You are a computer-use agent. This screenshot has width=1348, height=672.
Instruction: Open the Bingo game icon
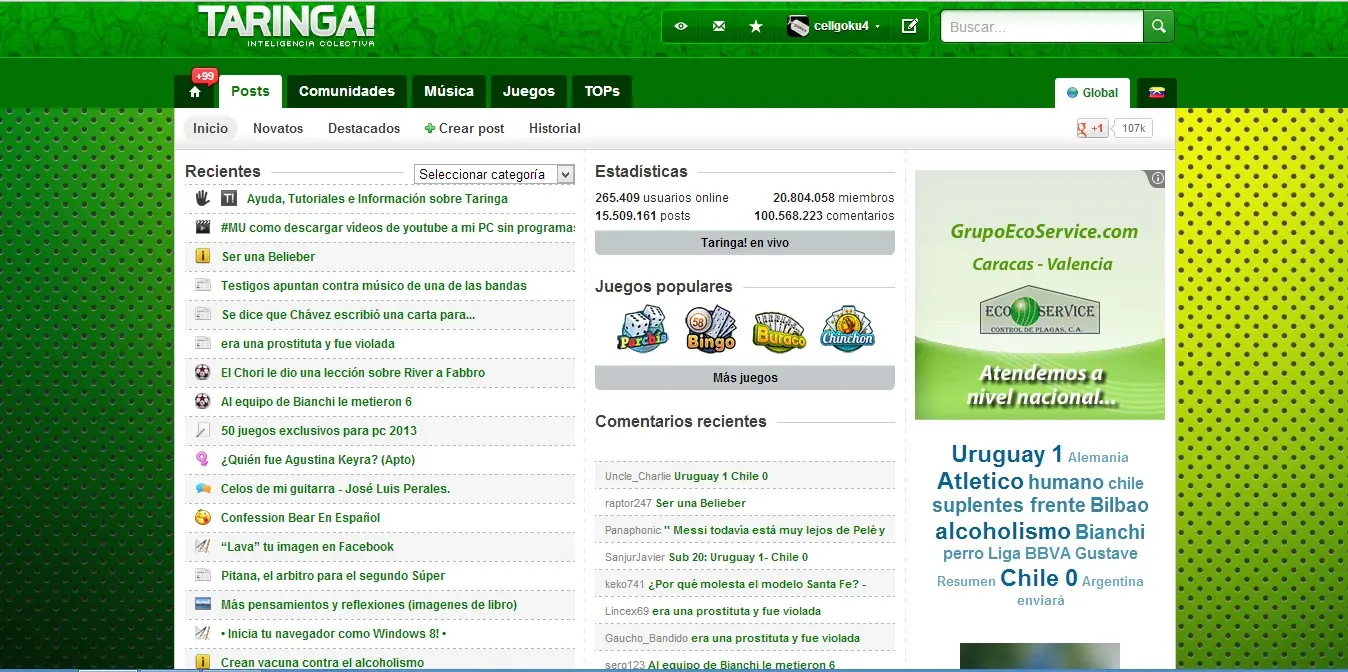click(x=710, y=328)
